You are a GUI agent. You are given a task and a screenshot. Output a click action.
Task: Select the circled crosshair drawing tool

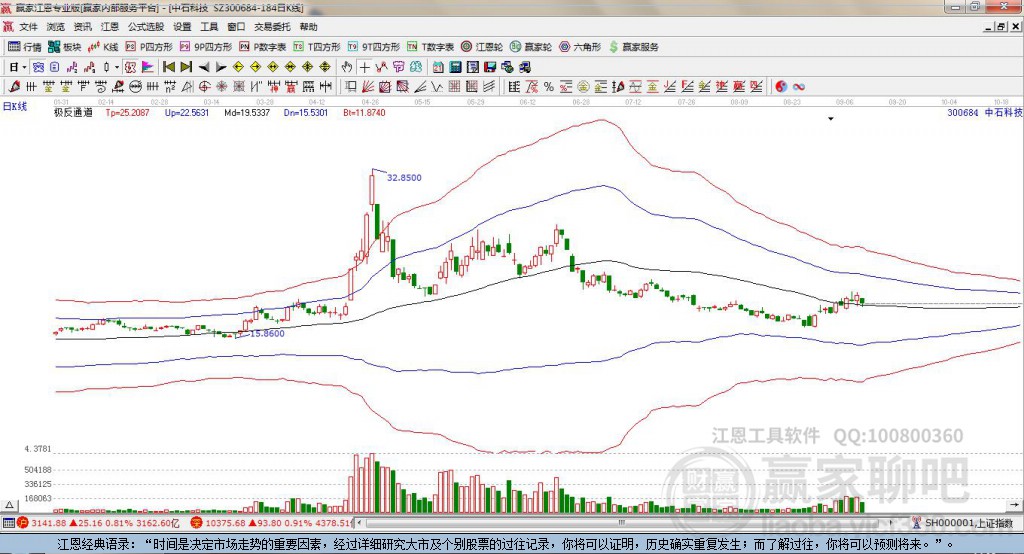pos(204,87)
